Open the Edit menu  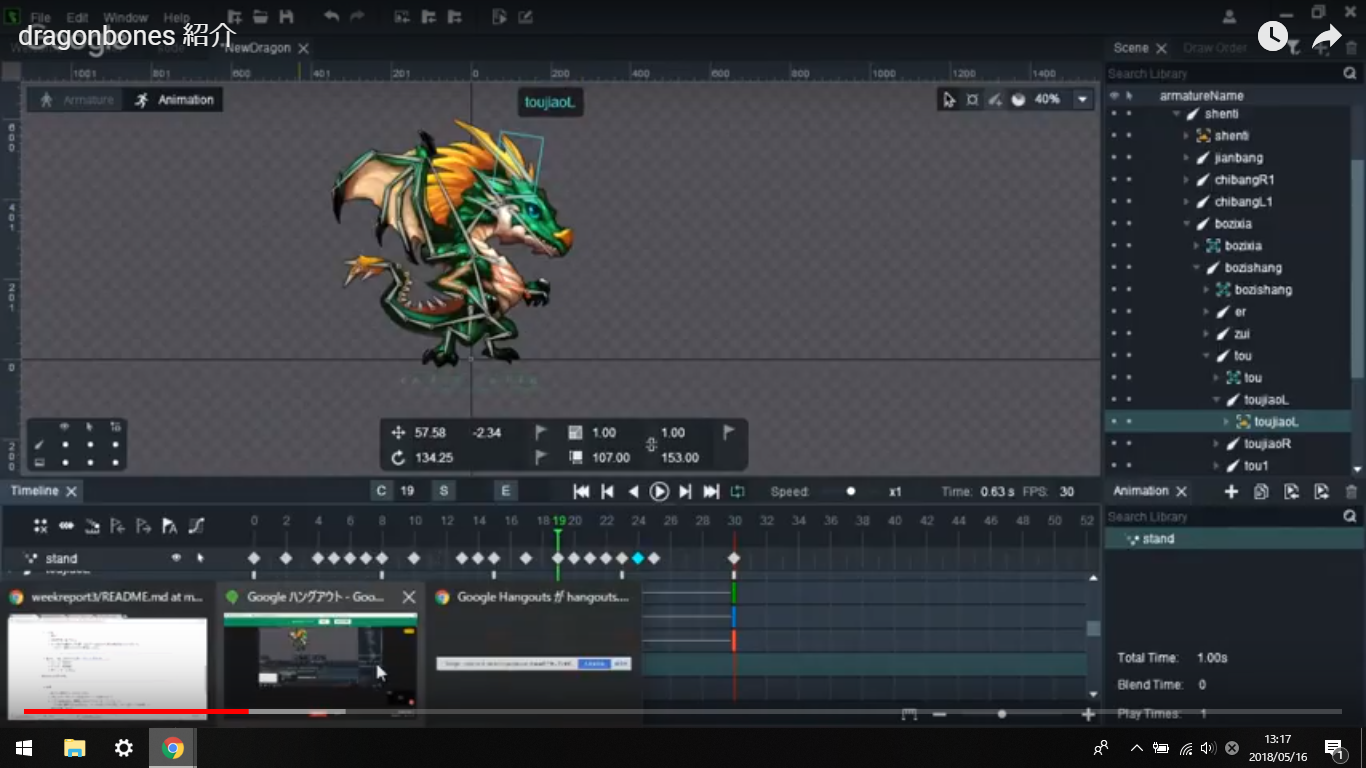[x=77, y=18]
